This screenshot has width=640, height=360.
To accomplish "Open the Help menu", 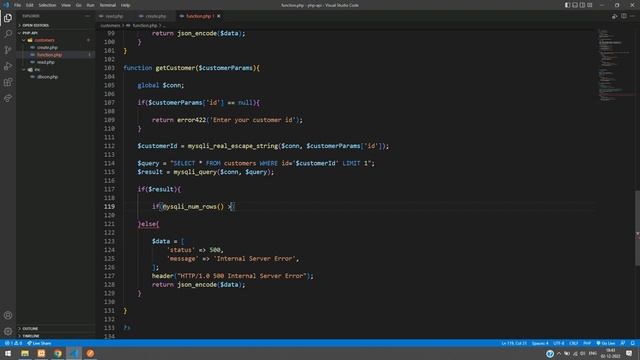I will (125, 5).
